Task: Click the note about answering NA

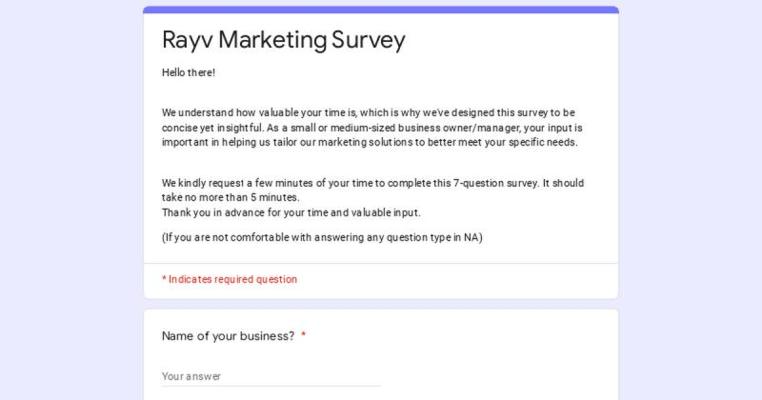Action: click(x=322, y=237)
